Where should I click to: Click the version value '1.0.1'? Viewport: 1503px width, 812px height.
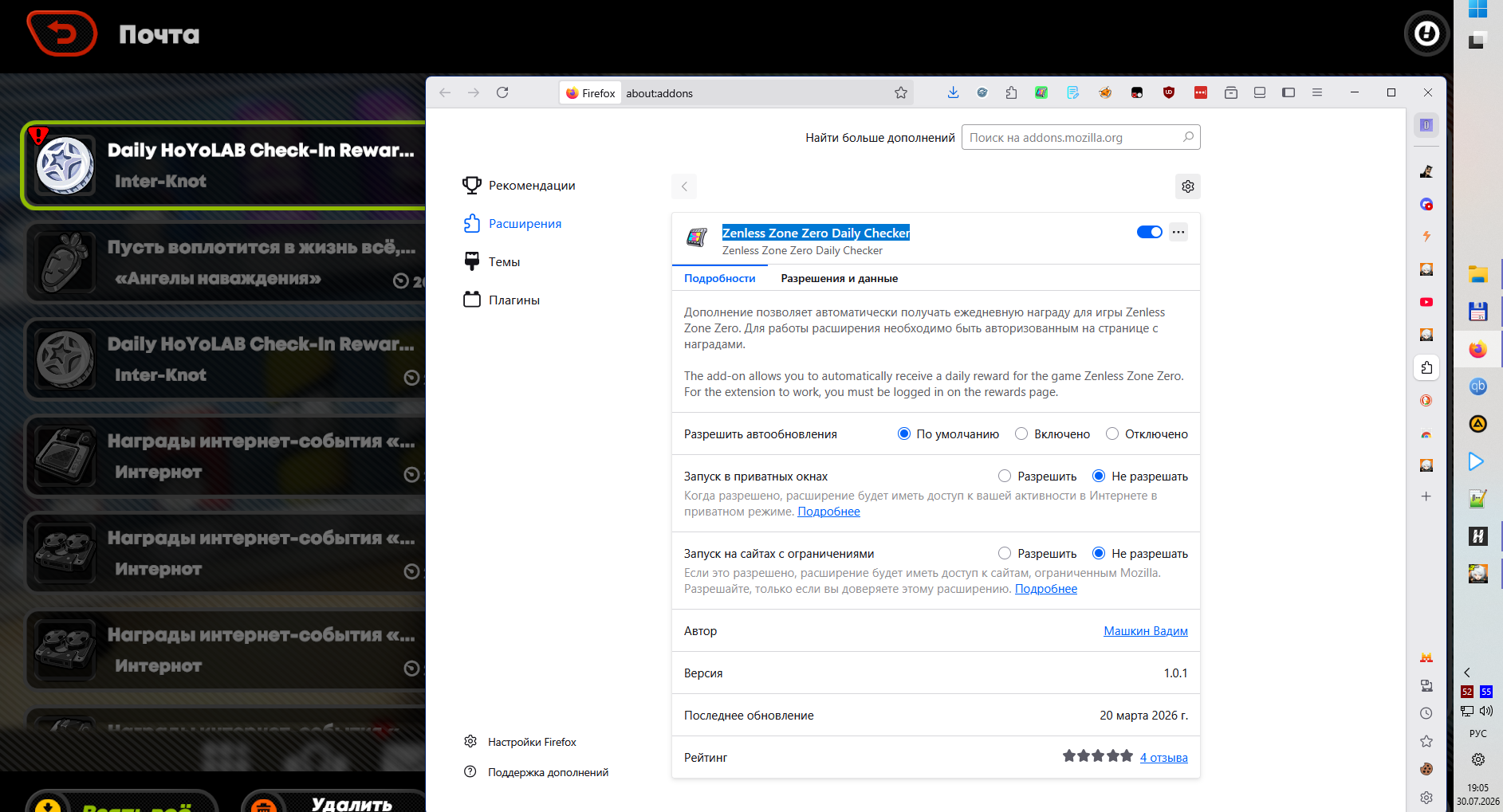click(x=1175, y=673)
